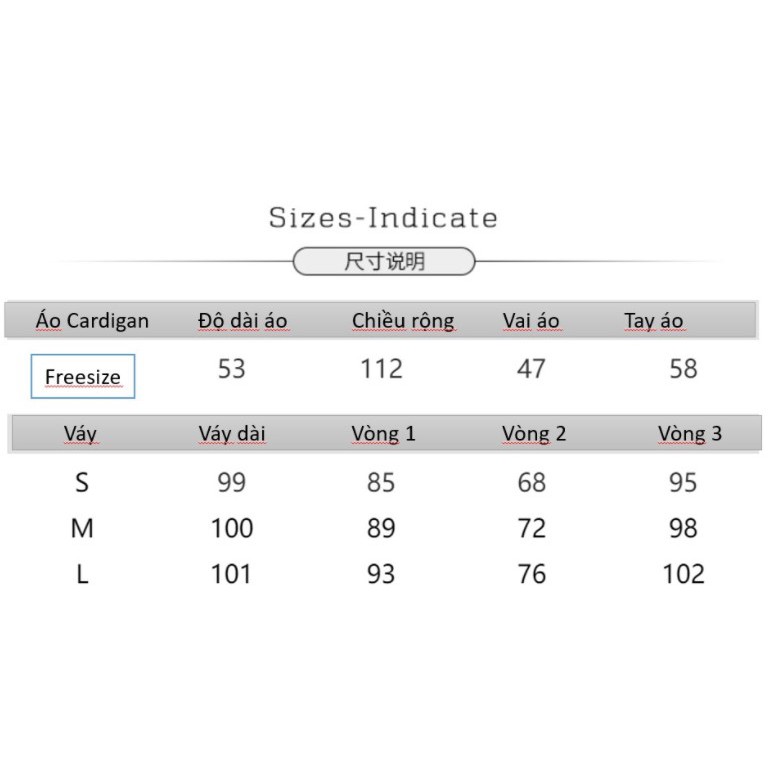Select the size L row label
The width and height of the screenshot is (783, 783).
[82, 574]
